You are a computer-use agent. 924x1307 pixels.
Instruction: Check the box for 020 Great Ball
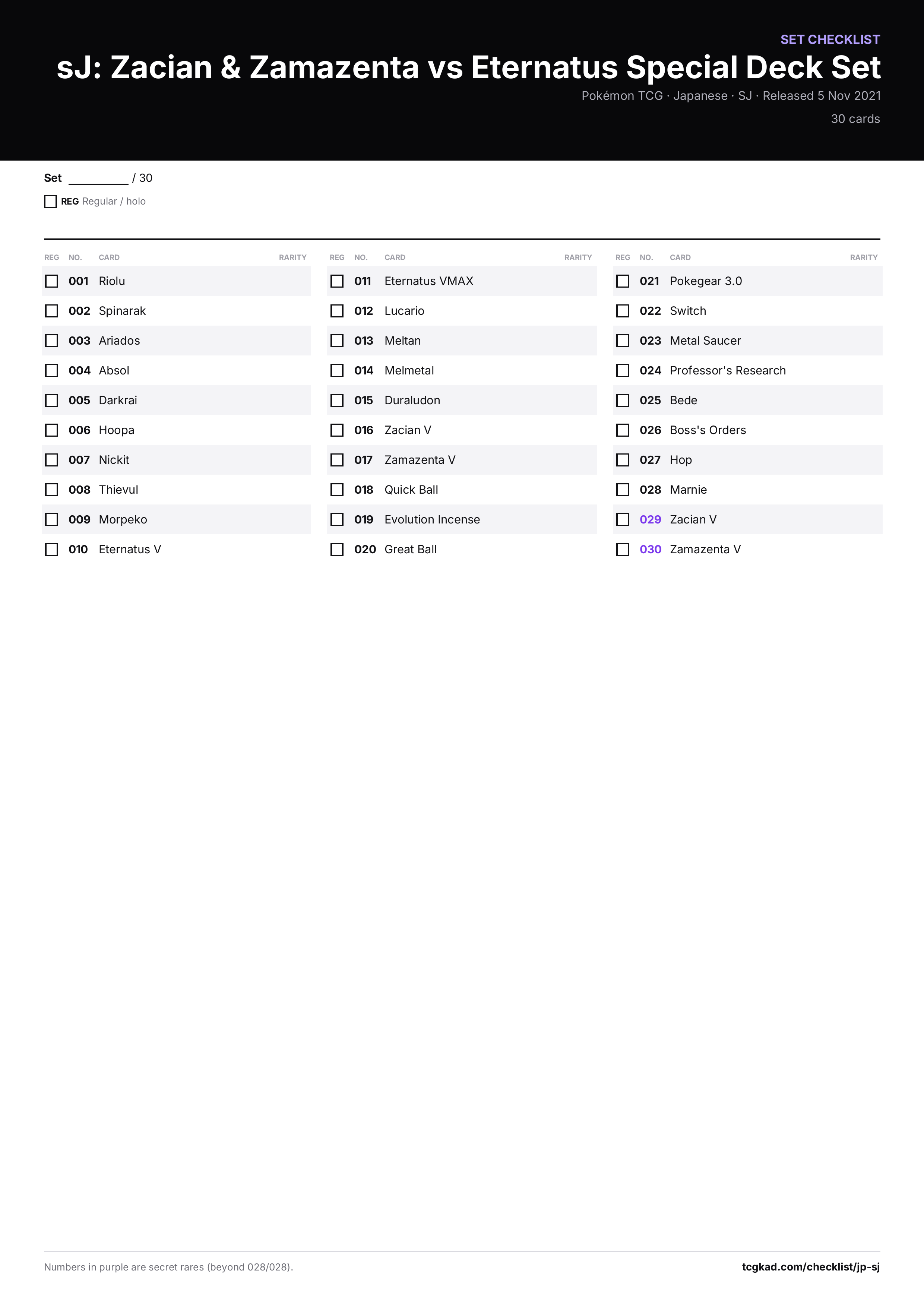point(337,549)
